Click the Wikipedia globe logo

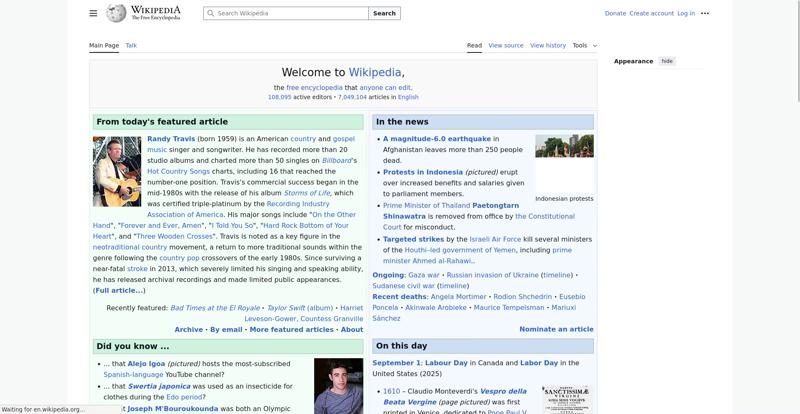(116, 13)
